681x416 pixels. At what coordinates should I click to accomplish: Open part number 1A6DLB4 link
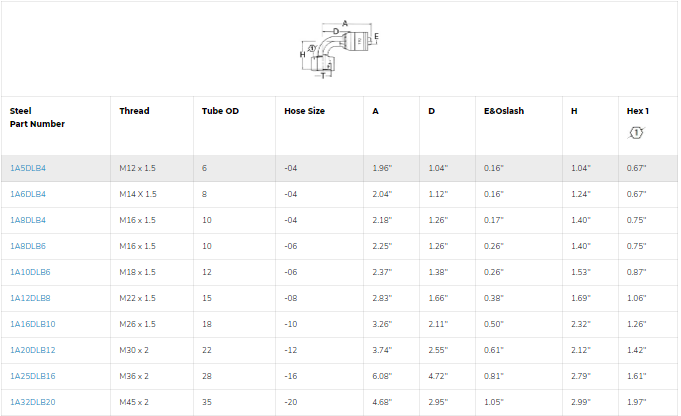pyautogui.click(x=28, y=194)
